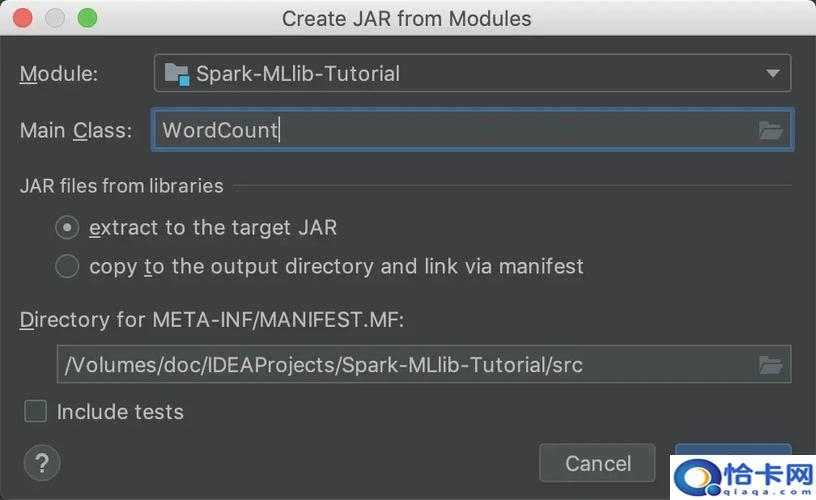Viewport: 816px width, 500px height.
Task: Open help with the question mark button
Action: pos(42,463)
